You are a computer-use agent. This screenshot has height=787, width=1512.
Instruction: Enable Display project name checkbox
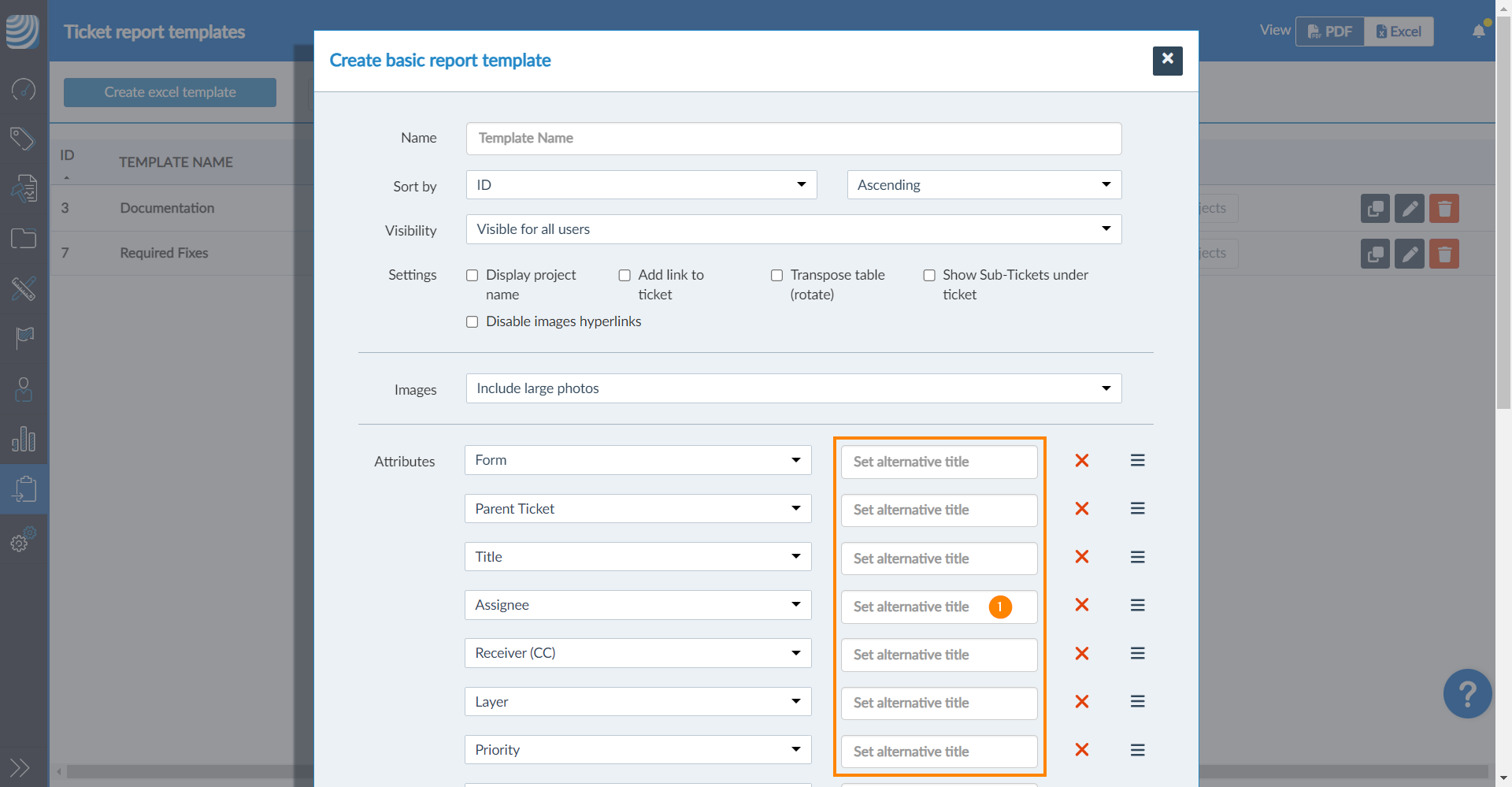point(472,276)
